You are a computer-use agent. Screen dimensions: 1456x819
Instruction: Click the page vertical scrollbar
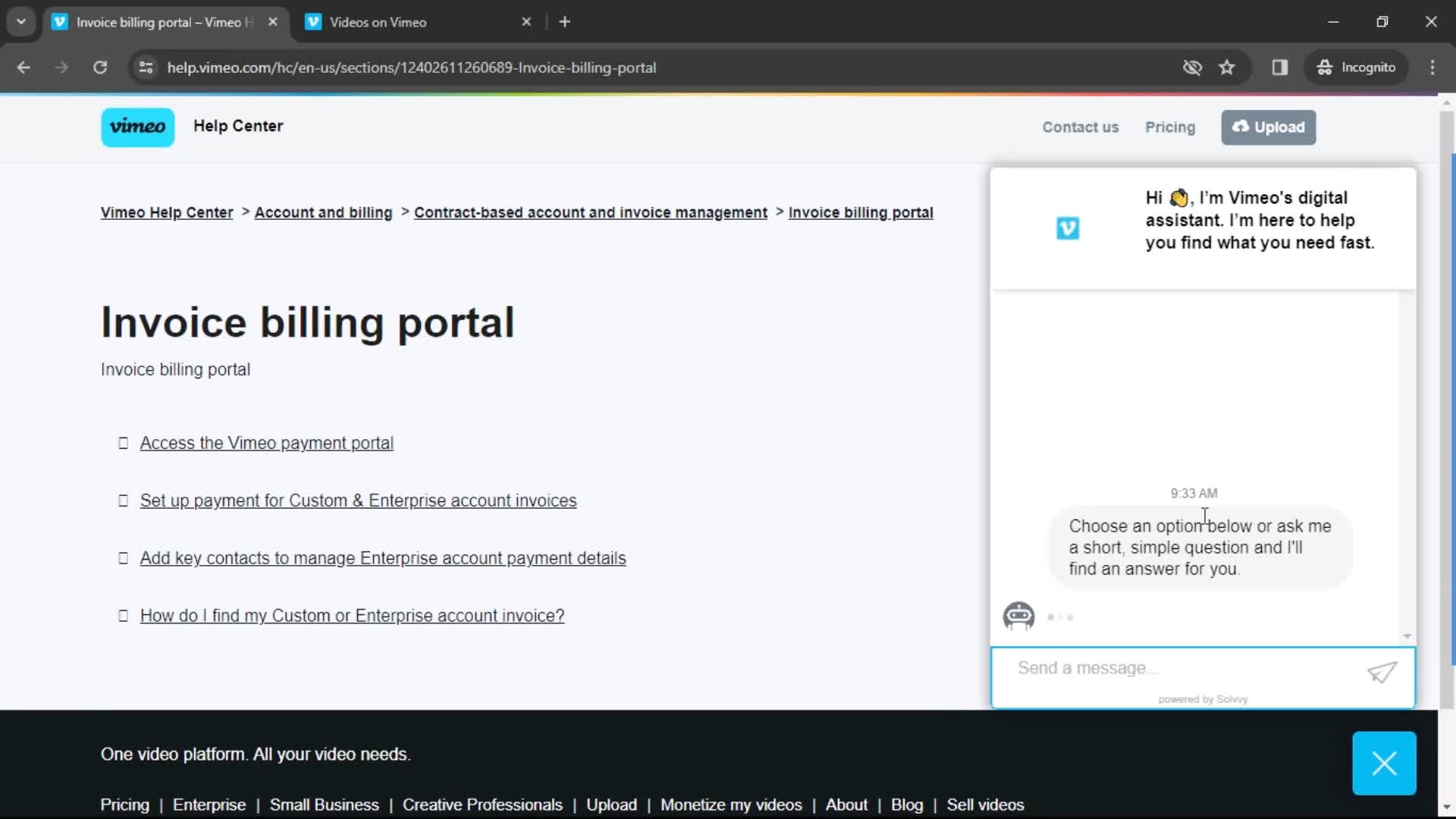pyautogui.click(x=1447, y=409)
